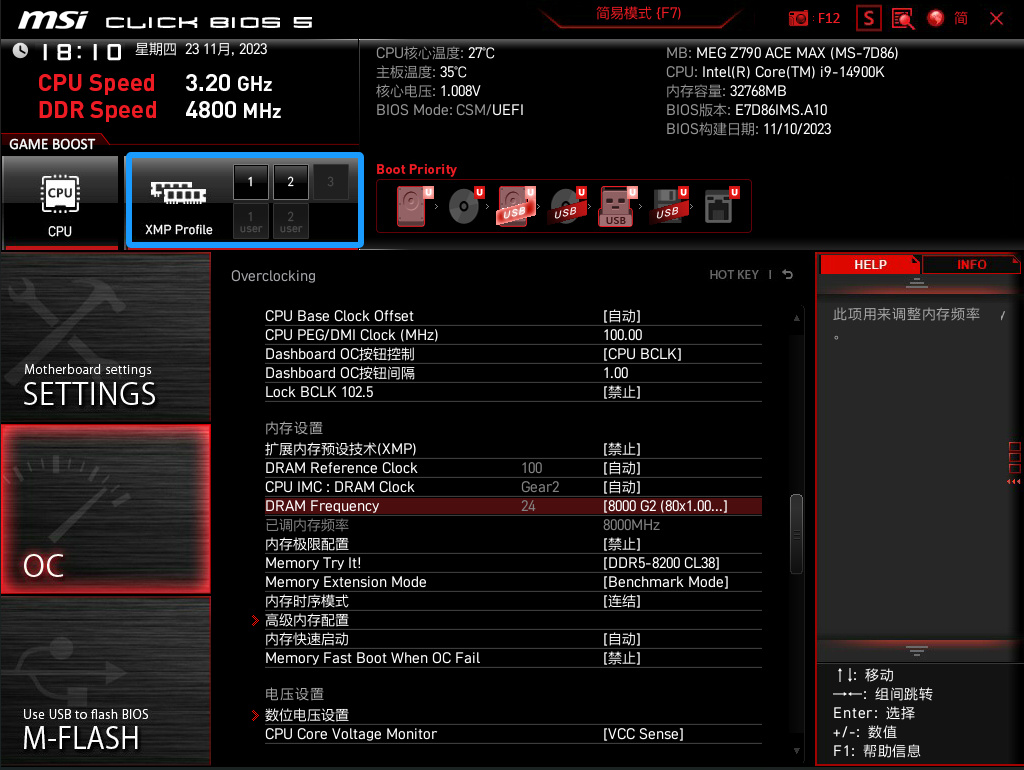1024x770 pixels.
Task: Open Memory Extension Mode Benchmark dropdown
Action: 666,582
